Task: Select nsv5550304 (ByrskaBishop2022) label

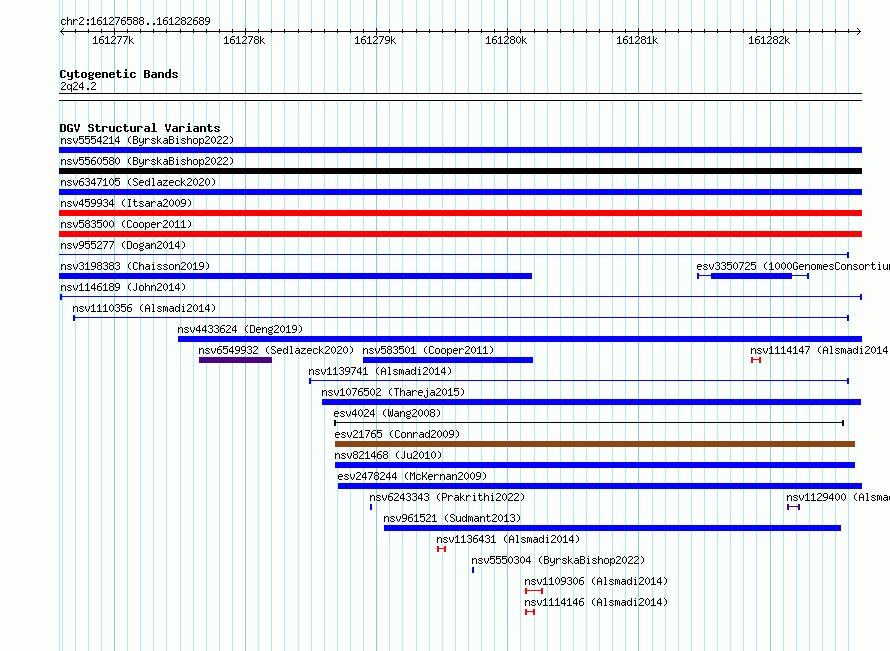Action: (x=558, y=560)
